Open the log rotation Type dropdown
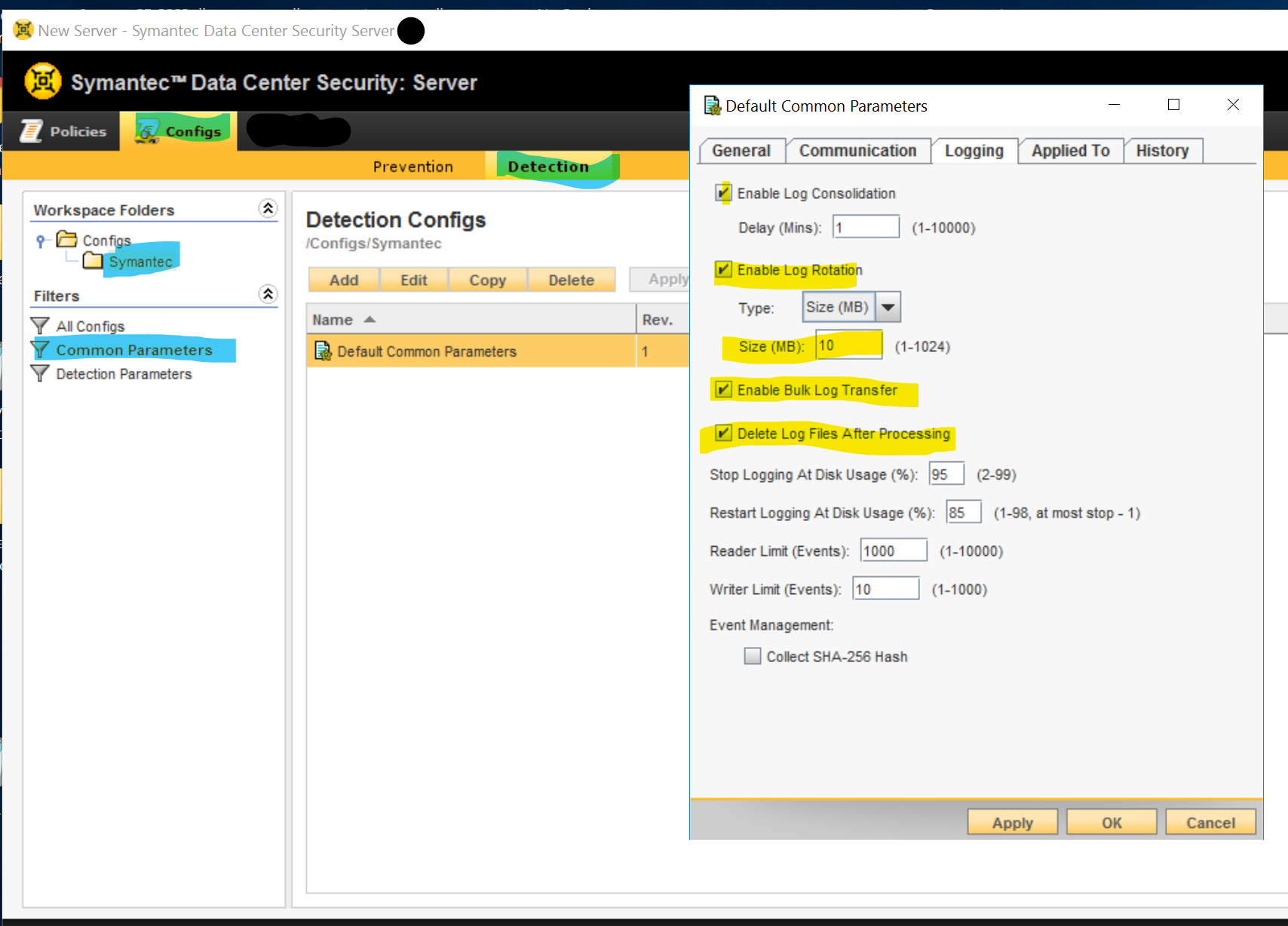 click(888, 307)
